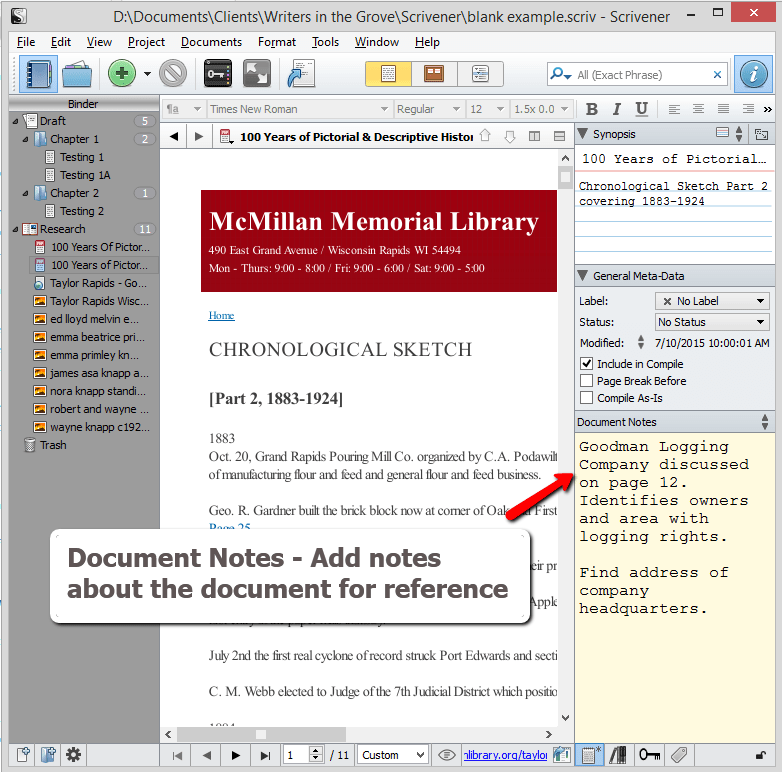Enable Compile As-Is checkbox

click(x=586, y=397)
